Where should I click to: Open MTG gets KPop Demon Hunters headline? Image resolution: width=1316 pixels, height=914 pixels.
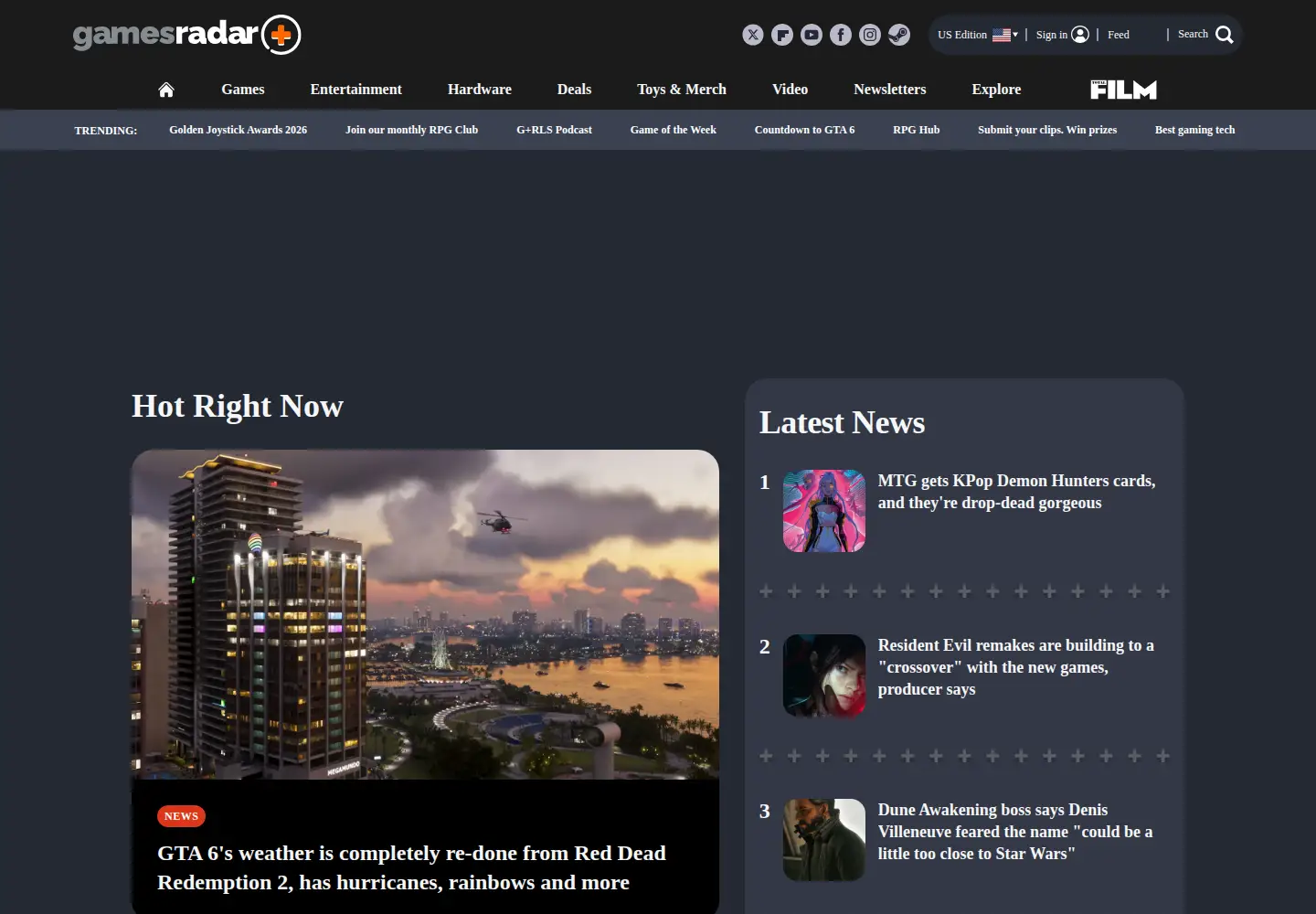coord(1016,492)
